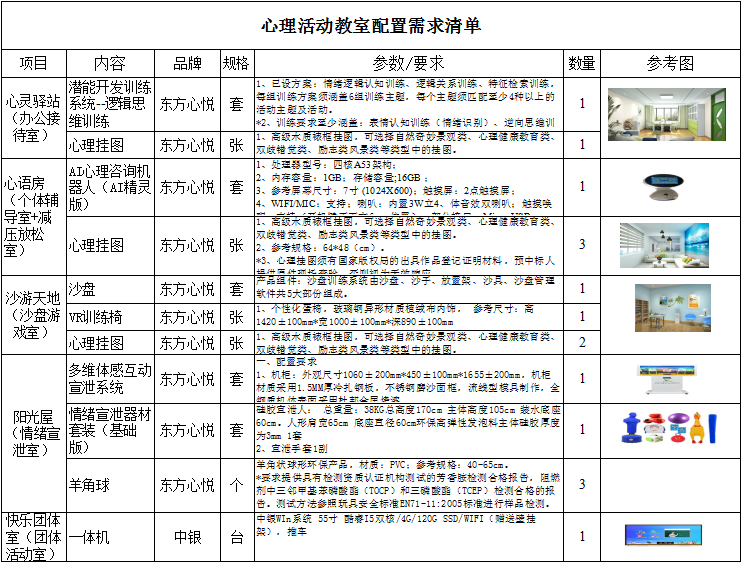Select the 数量 column header

click(x=582, y=63)
